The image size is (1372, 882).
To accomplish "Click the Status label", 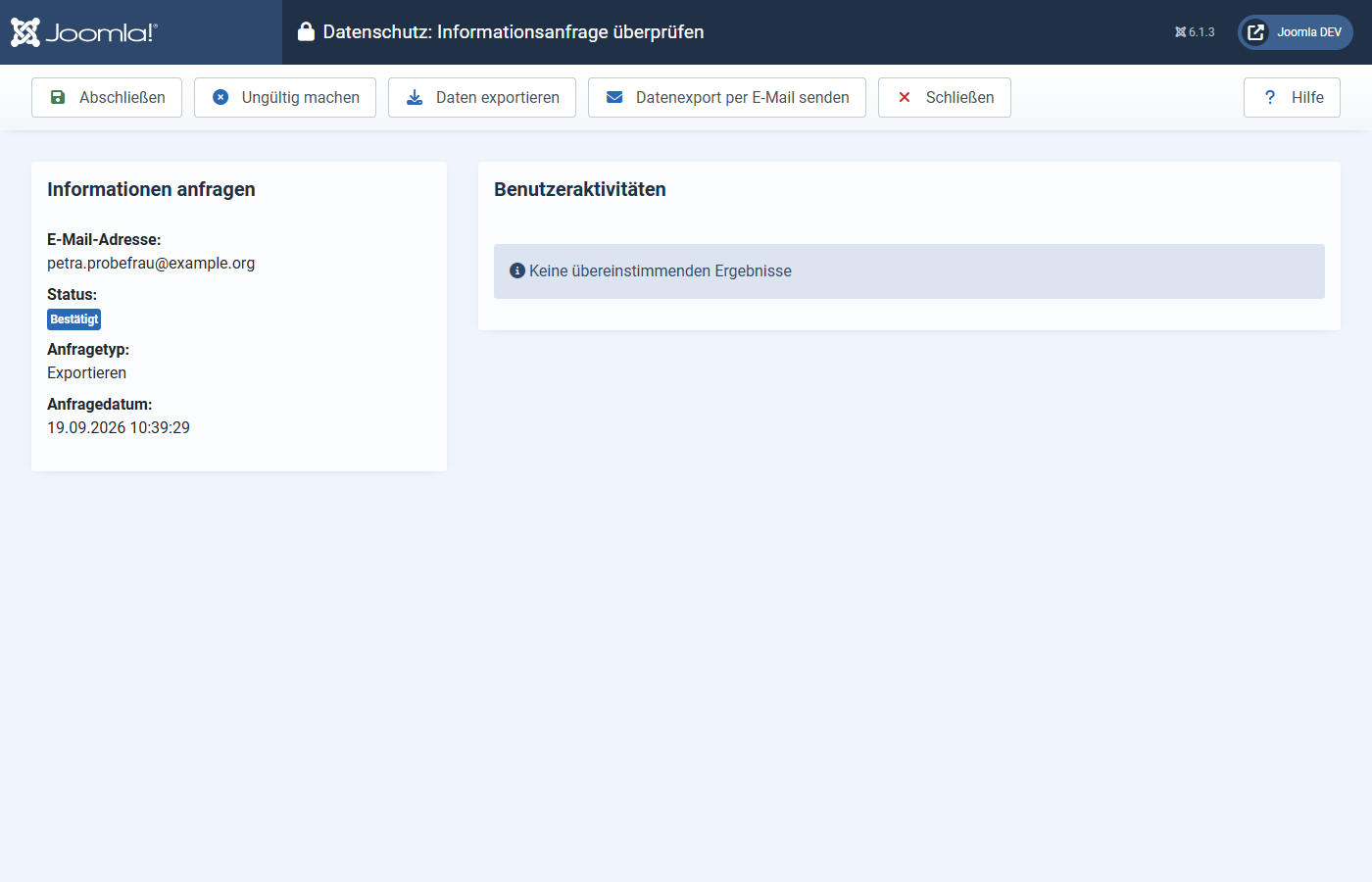I will (73, 294).
